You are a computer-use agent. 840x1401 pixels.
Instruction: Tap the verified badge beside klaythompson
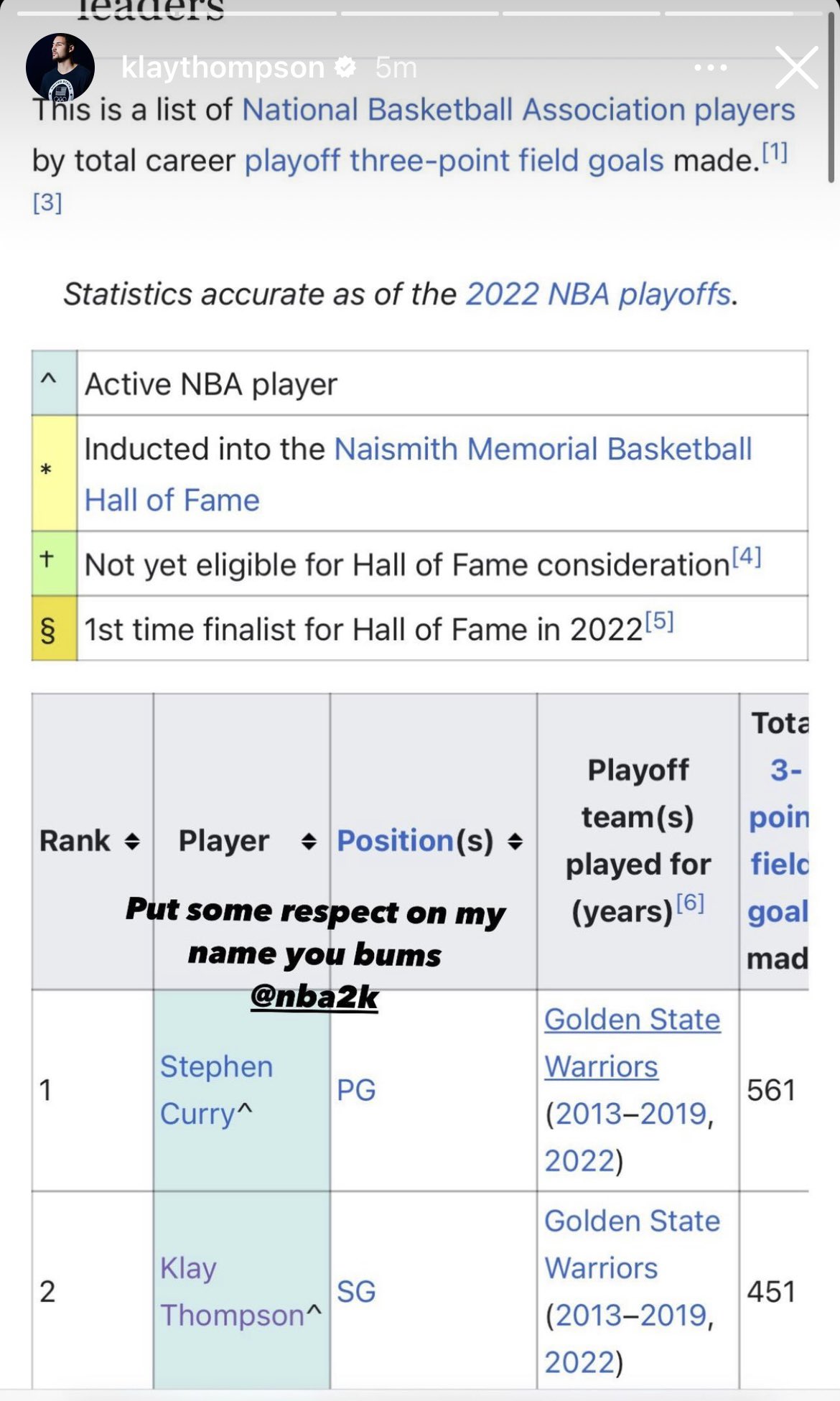(x=346, y=68)
